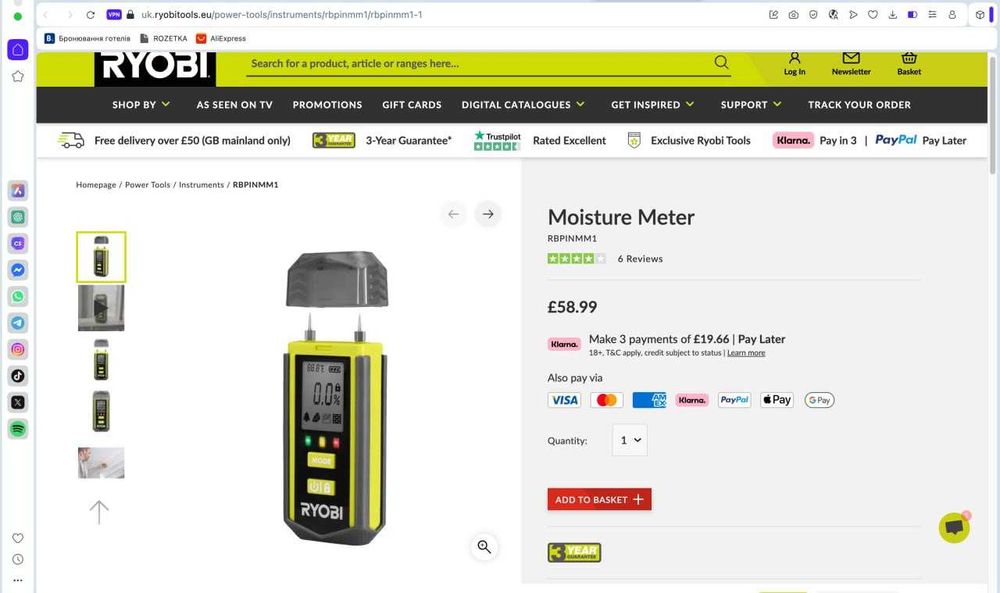Zoom product image with magnifier icon

click(x=484, y=546)
